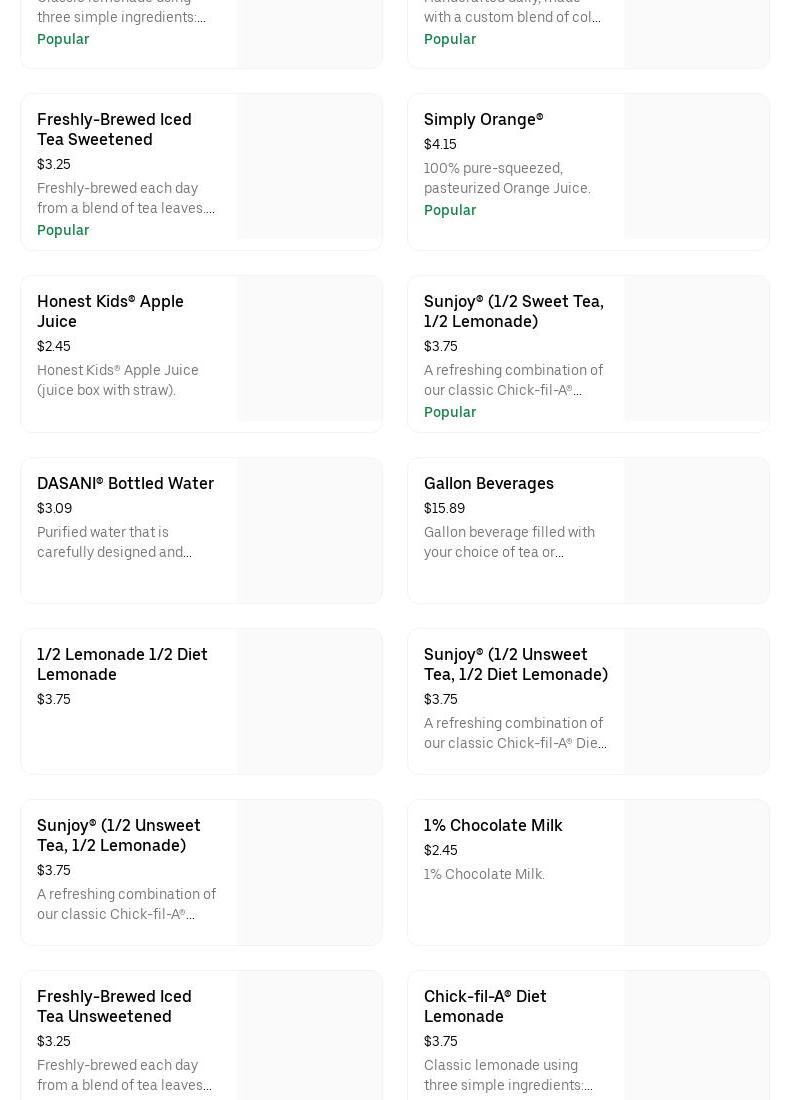Image resolution: width=804 pixels, height=1100 pixels.
Task: Click the Honest Kids Apple Juice thumbnail
Action: coord(309,349)
